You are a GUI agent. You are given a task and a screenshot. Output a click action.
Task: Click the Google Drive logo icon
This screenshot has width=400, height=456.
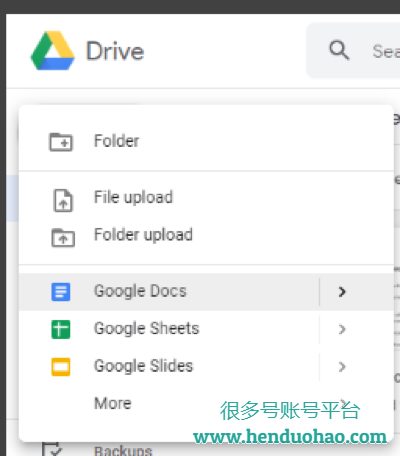point(53,51)
